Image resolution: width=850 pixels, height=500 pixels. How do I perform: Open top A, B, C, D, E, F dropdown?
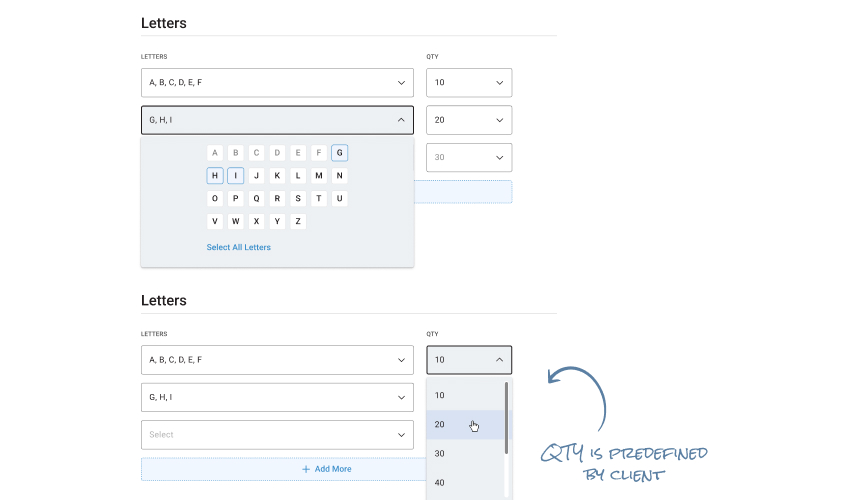pyautogui.click(x=277, y=82)
